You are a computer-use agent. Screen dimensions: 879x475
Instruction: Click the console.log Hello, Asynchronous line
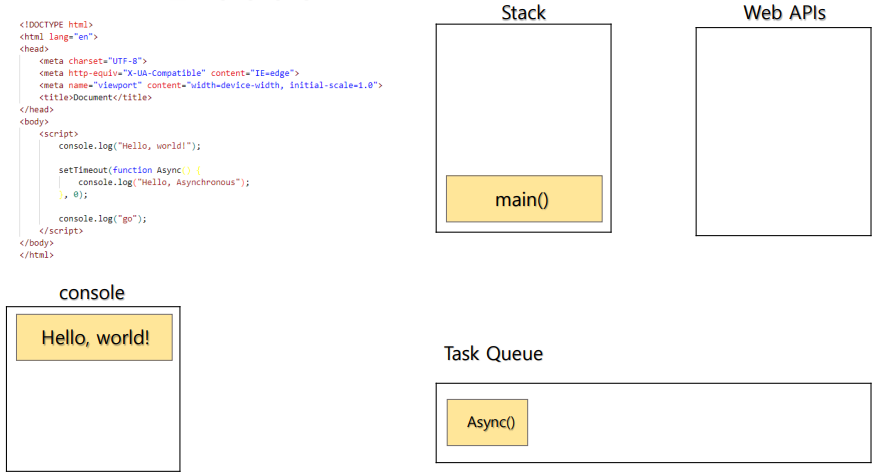tap(164, 182)
